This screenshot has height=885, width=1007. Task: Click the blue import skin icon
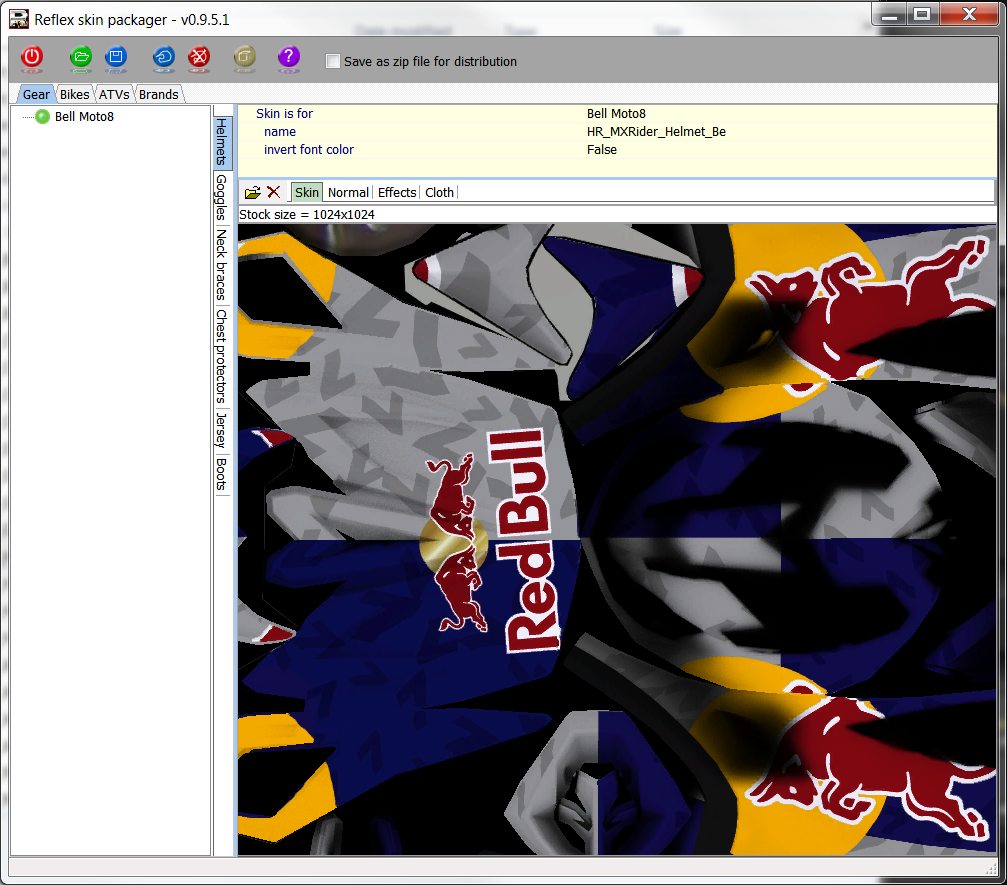pyautogui.click(x=164, y=59)
